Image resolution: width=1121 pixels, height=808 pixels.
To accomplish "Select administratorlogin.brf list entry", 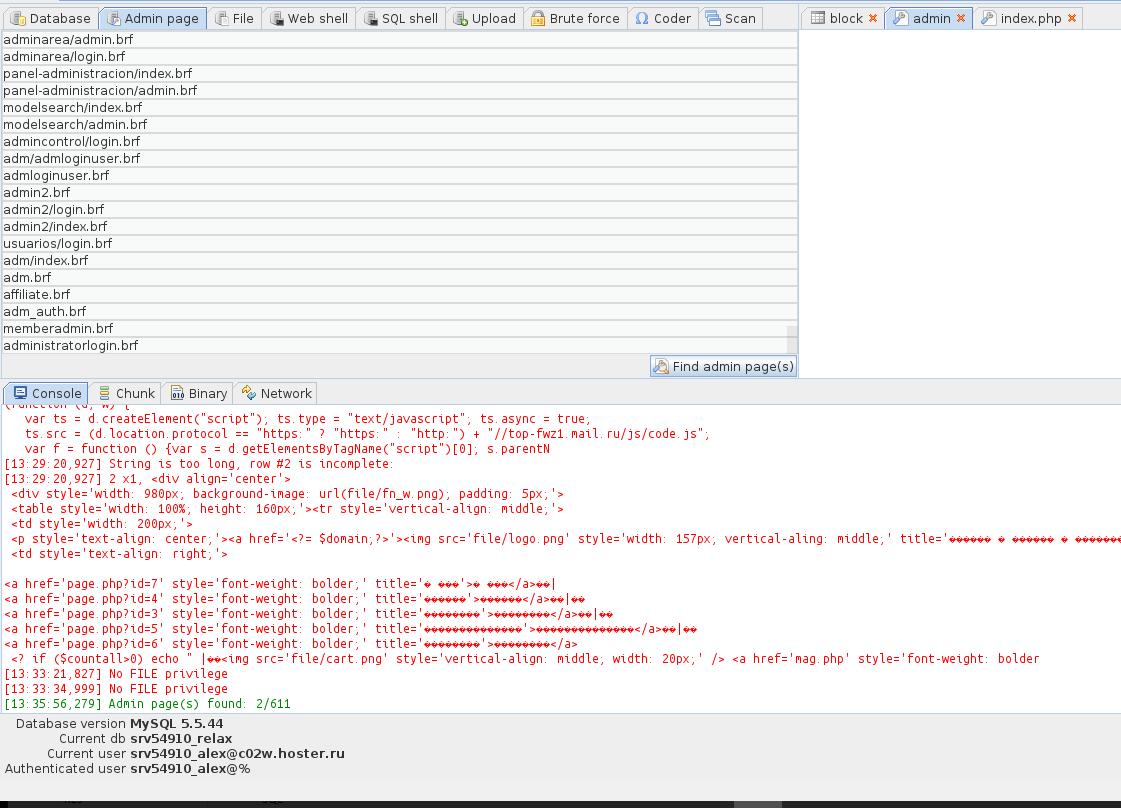I will point(71,345).
